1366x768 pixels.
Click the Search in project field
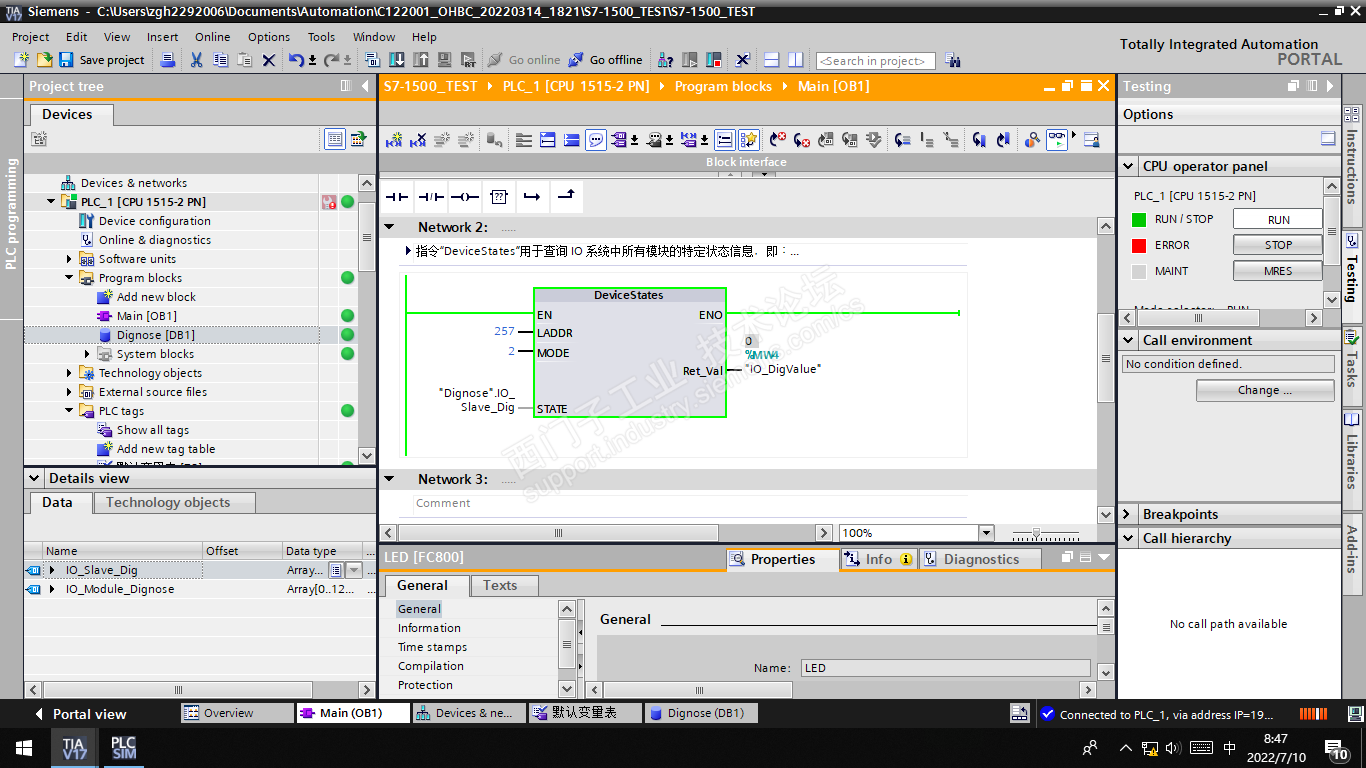(876, 61)
